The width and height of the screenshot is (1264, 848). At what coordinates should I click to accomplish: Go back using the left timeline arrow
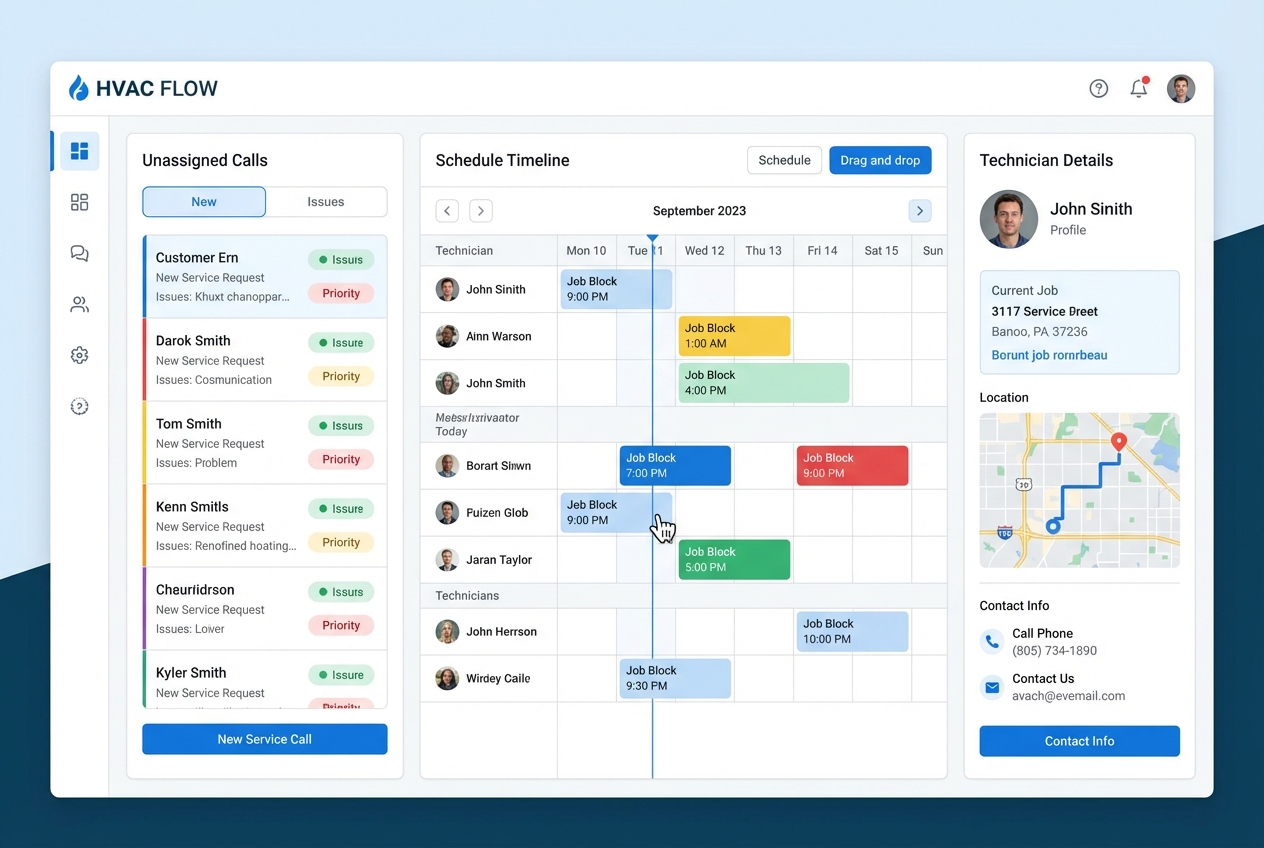coord(447,211)
